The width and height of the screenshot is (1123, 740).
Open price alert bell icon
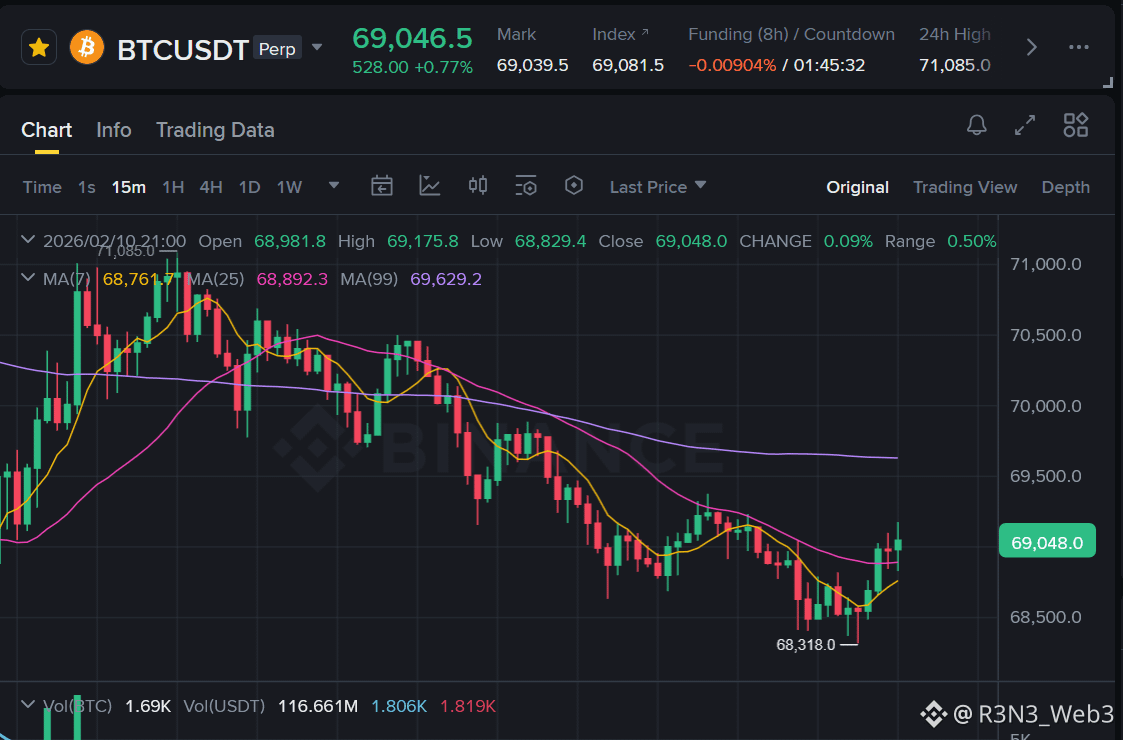(x=977, y=125)
